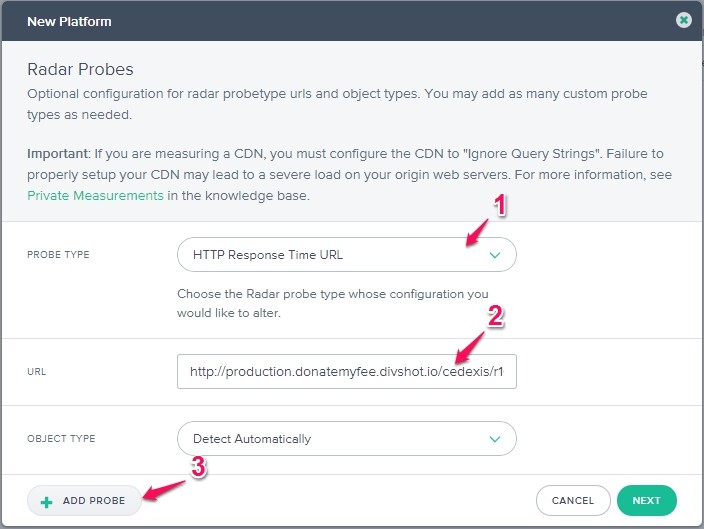704x529 pixels.
Task: Click the New Platform title bar text
Action: click(x=69, y=21)
